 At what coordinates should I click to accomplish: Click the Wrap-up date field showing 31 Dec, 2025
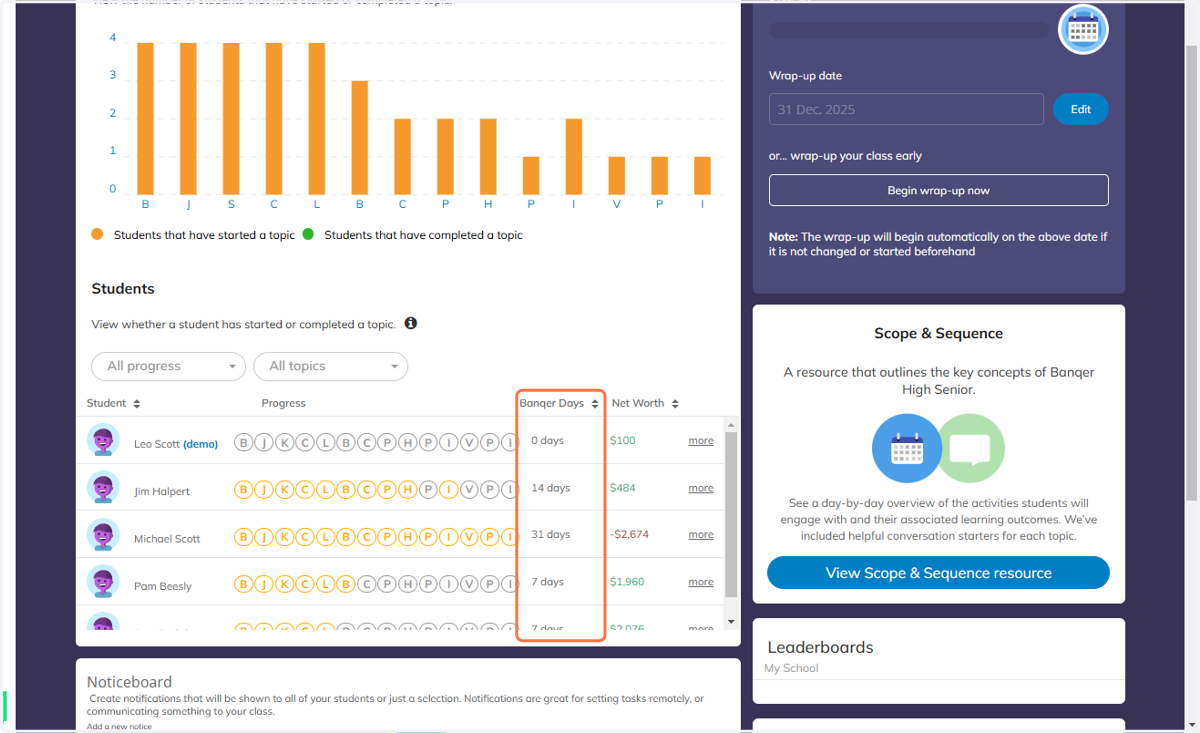coord(906,109)
